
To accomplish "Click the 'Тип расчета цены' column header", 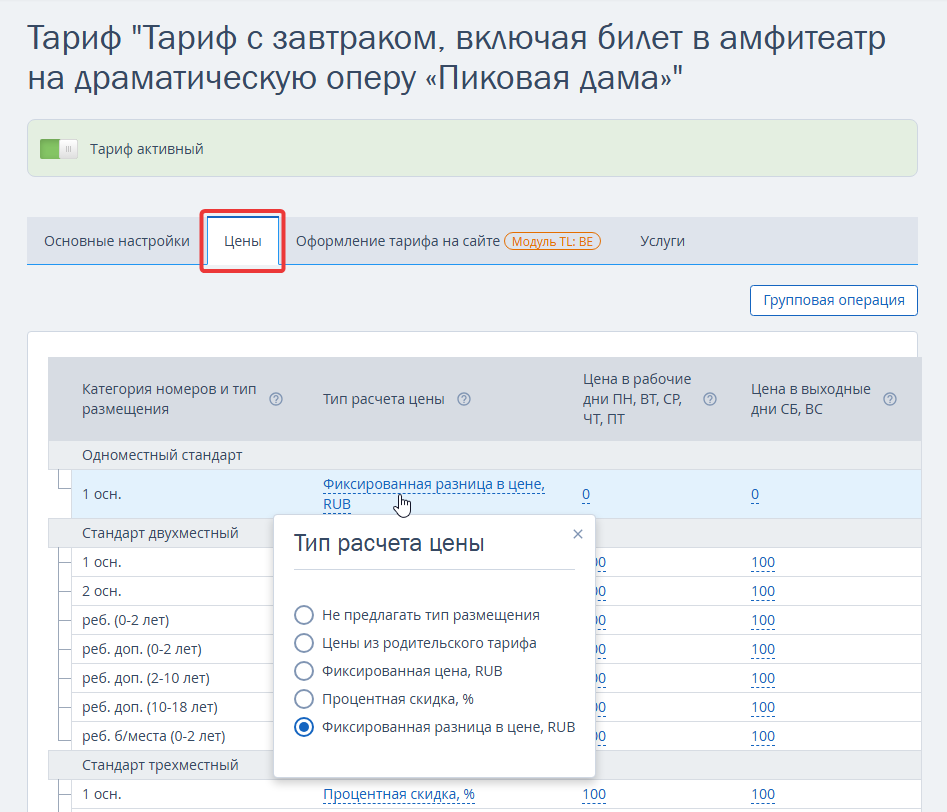I will click(x=384, y=399).
